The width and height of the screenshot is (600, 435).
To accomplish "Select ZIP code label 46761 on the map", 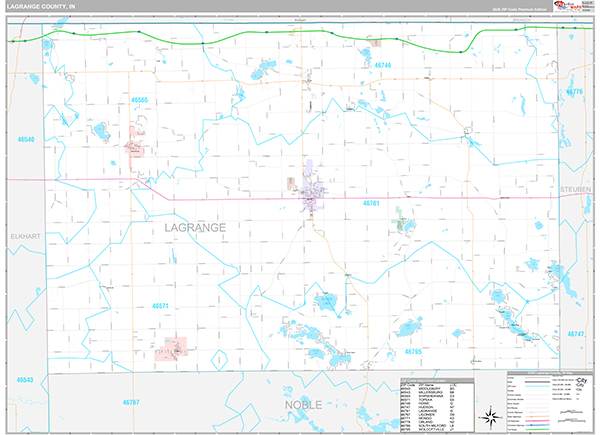I will (371, 204).
